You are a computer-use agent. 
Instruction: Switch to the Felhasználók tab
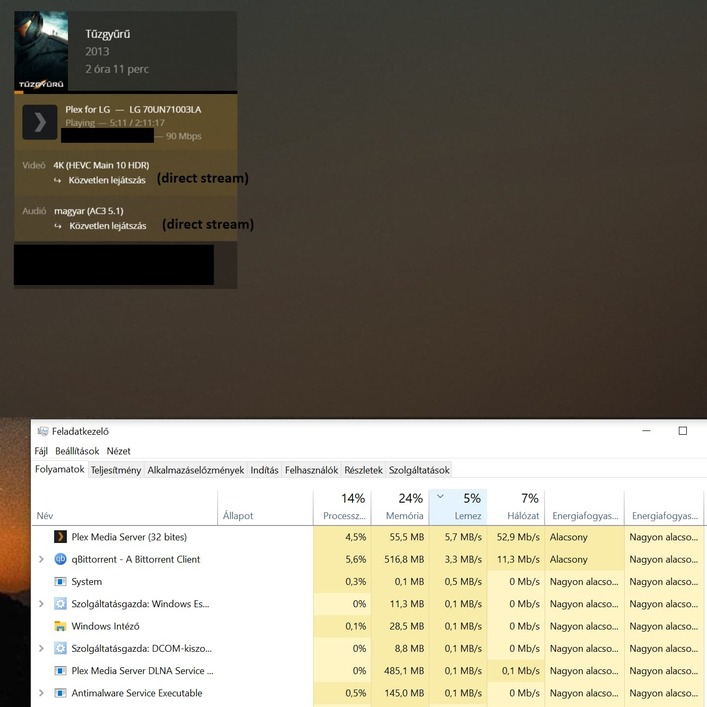(x=311, y=470)
